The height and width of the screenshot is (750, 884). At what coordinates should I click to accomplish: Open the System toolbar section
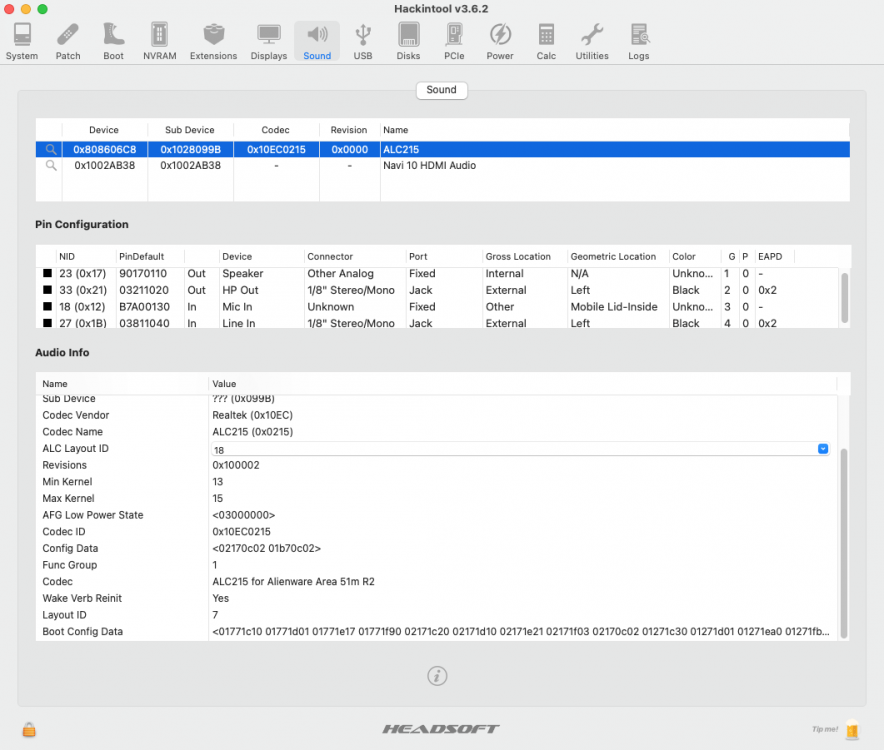(x=22, y=41)
